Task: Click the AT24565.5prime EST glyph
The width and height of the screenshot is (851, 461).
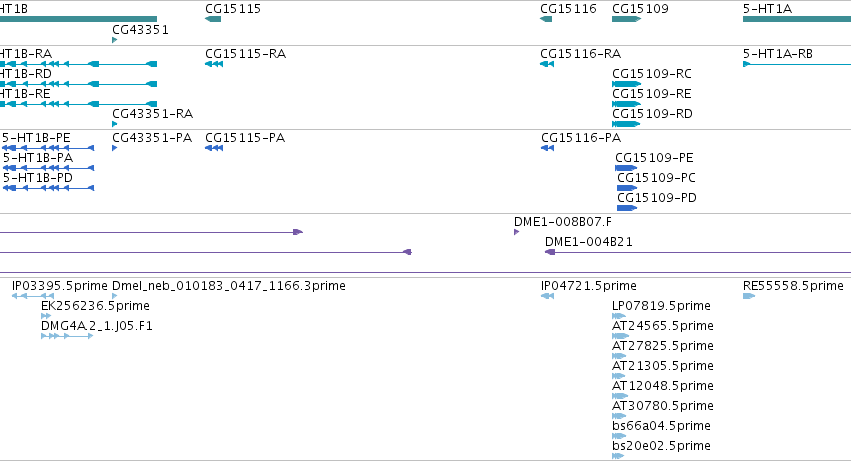Action: [620, 337]
